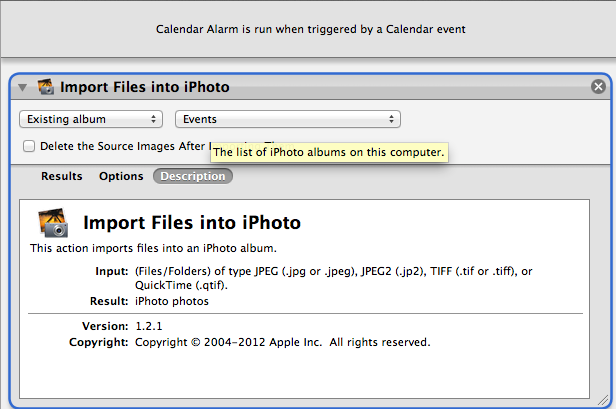The image size is (616, 409).
Task: Click the albums list tooltip
Action: coord(329,152)
